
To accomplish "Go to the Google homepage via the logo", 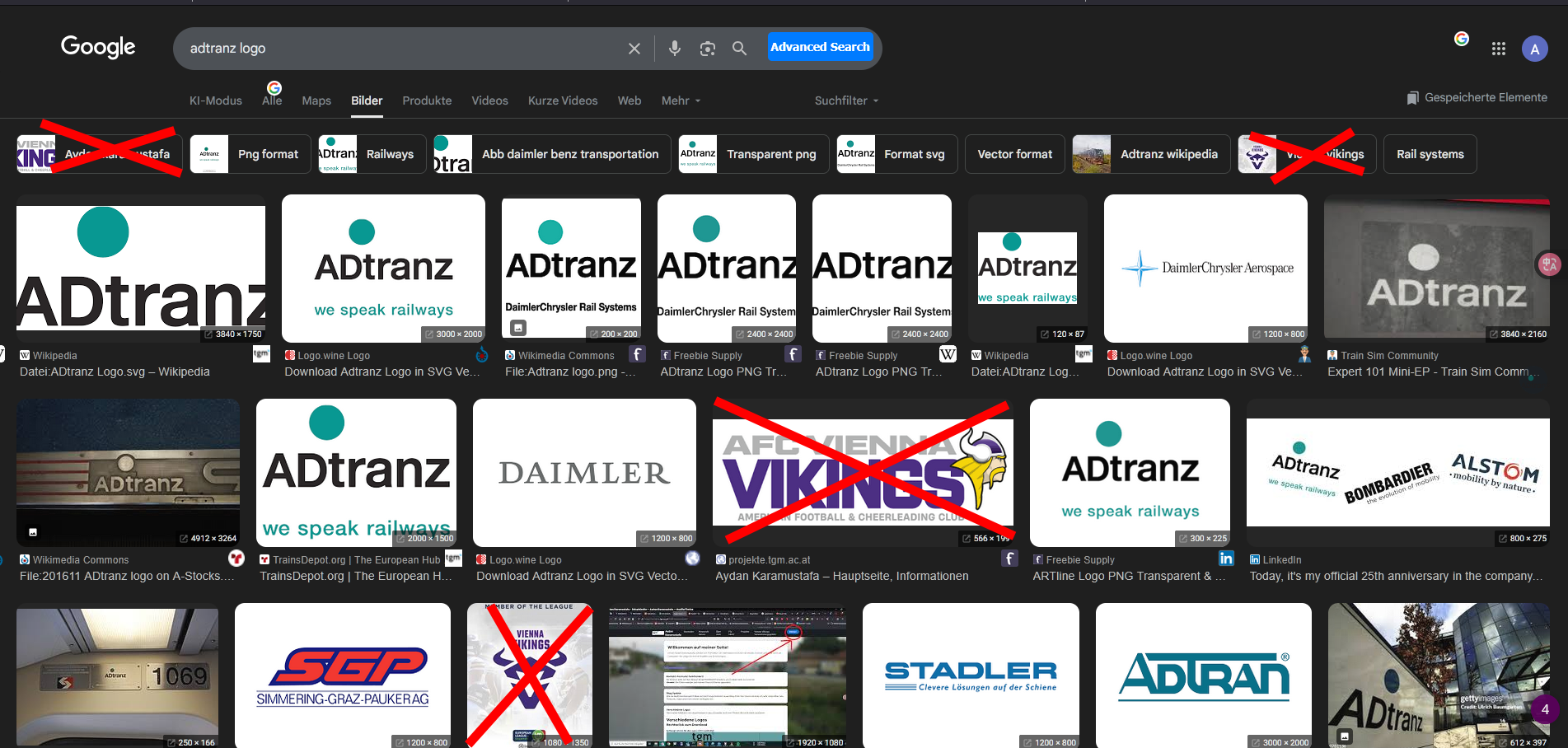I will click(98, 47).
